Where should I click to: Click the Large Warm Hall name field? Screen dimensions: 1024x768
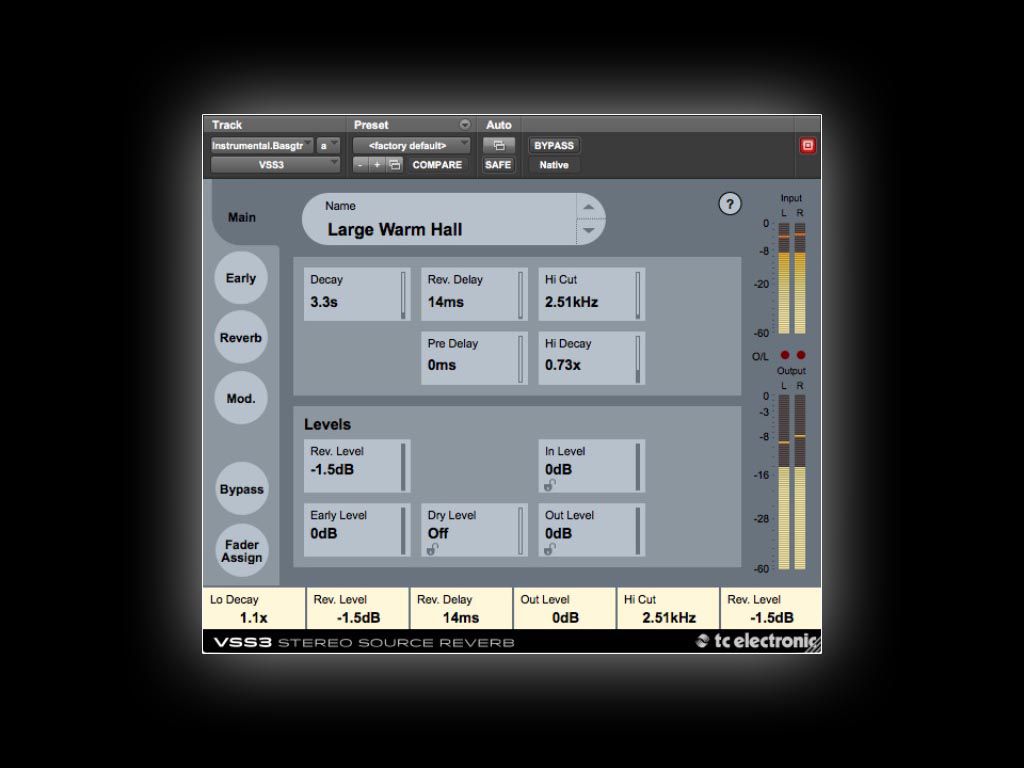(439, 219)
